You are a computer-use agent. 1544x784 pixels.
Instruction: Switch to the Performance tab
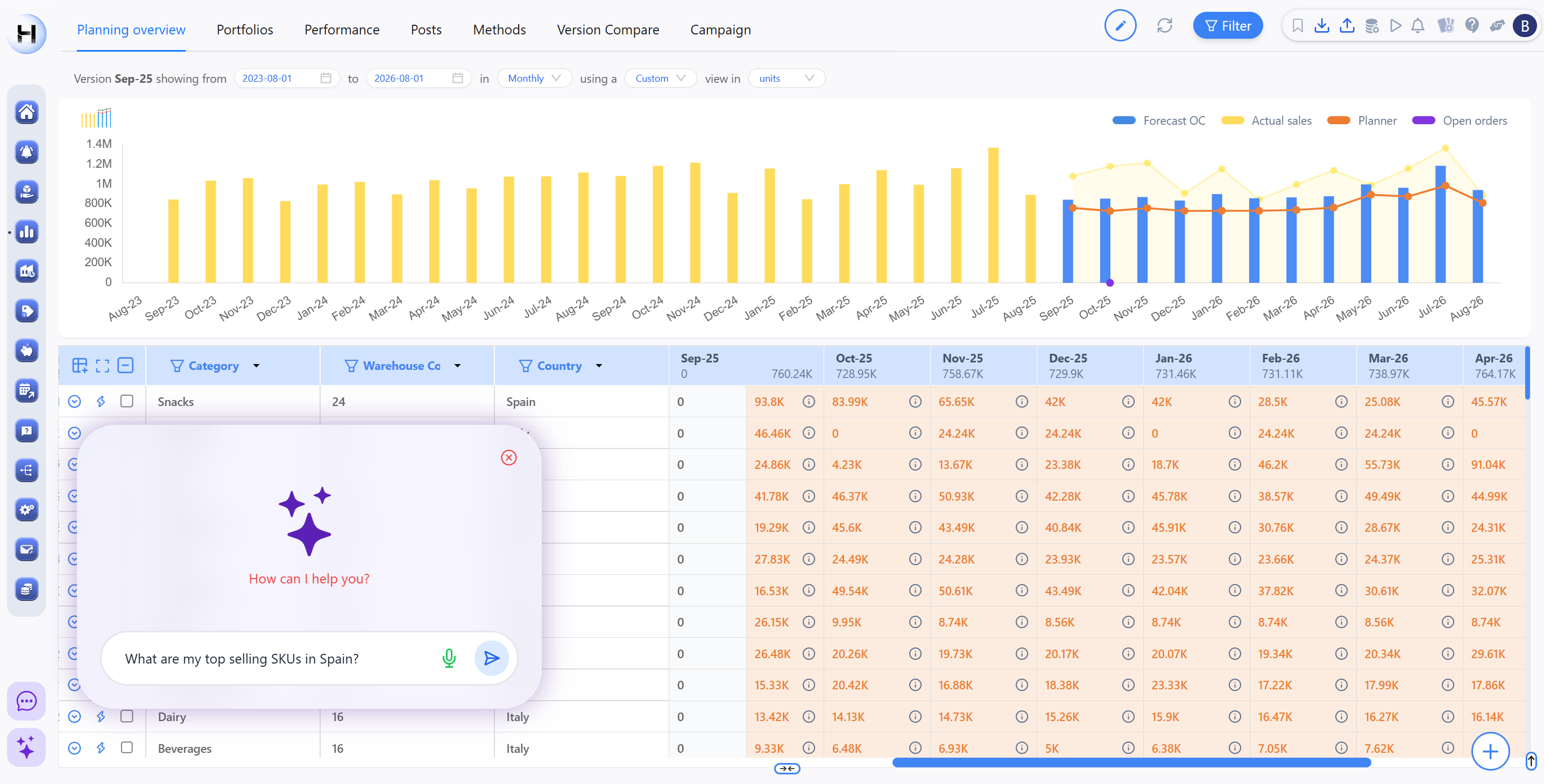[x=342, y=30]
